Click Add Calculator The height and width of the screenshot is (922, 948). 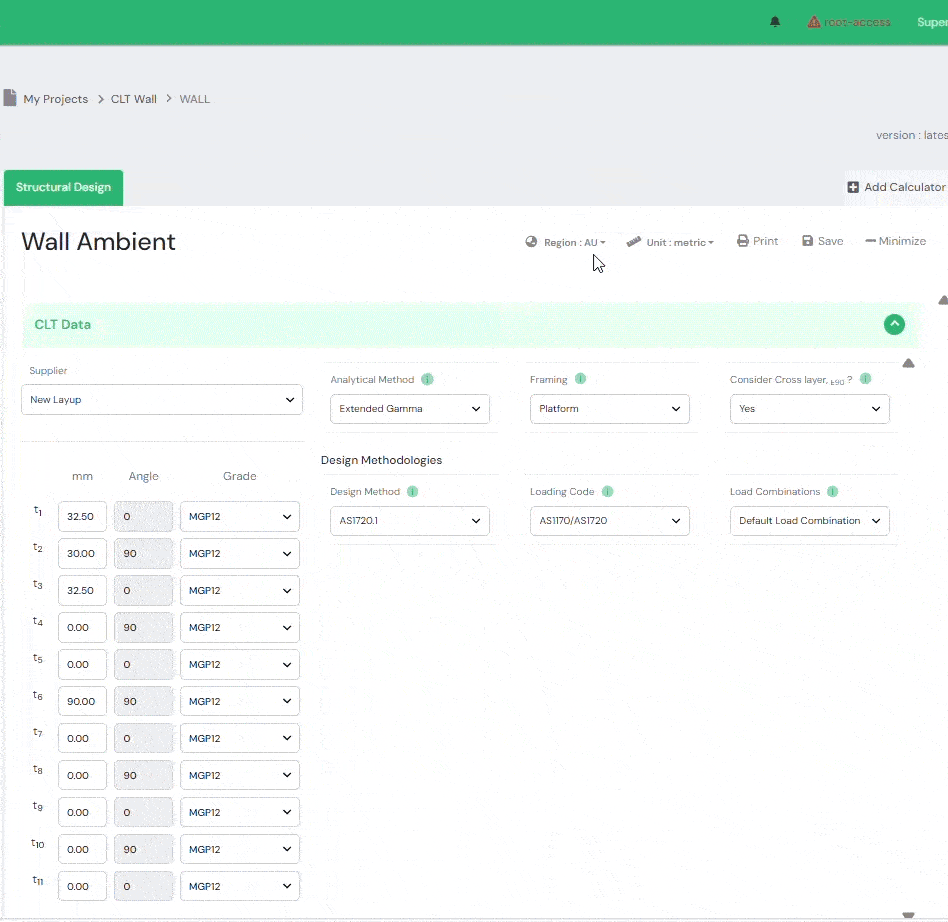(896, 187)
